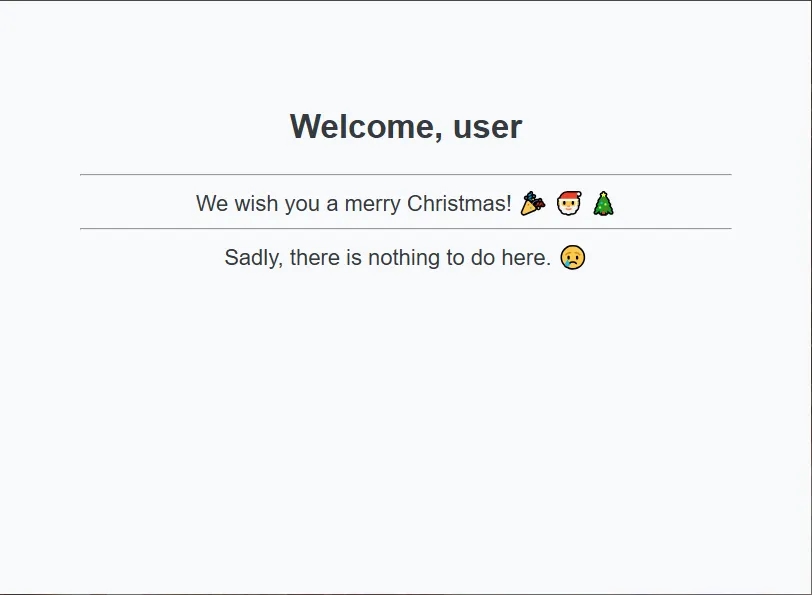
Task: Click the word "do" in the bottom line
Action: click(483, 258)
